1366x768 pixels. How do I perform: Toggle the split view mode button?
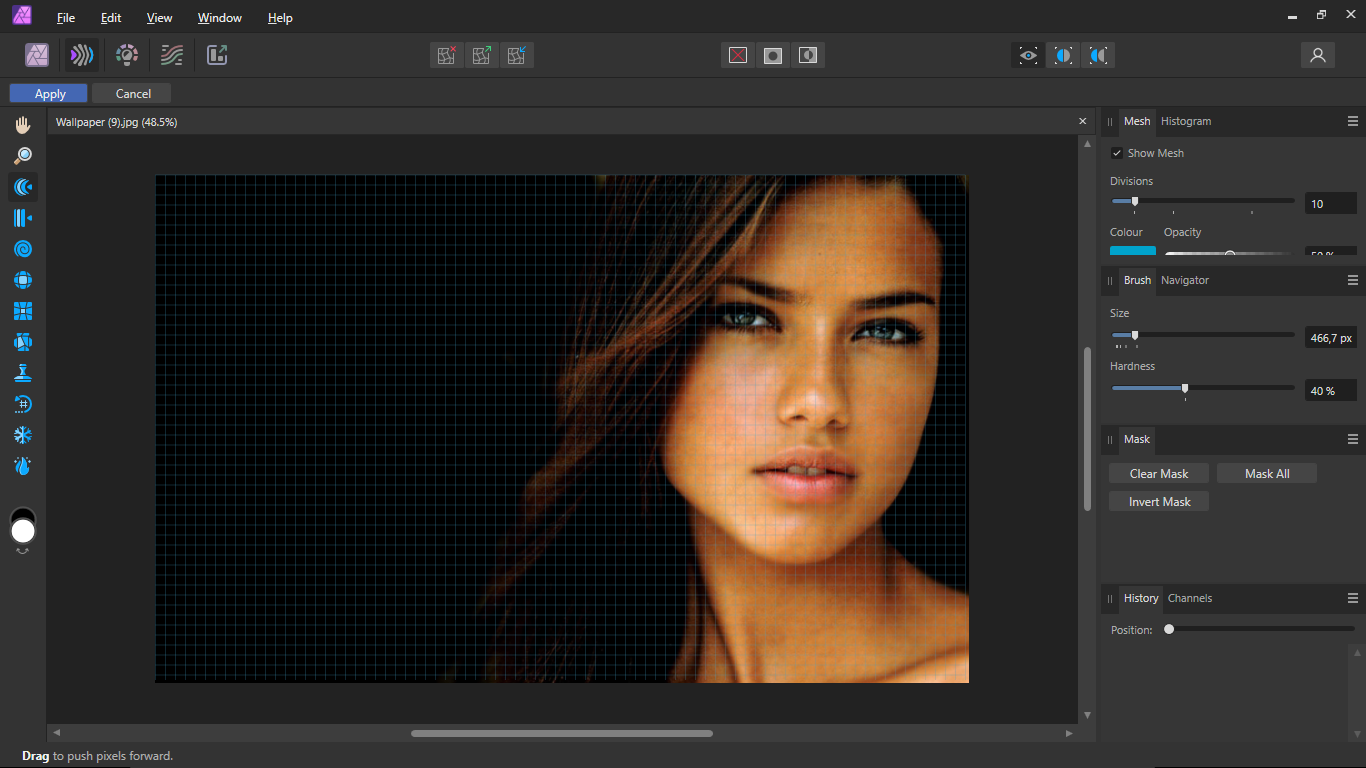click(x=1063, y=55)
